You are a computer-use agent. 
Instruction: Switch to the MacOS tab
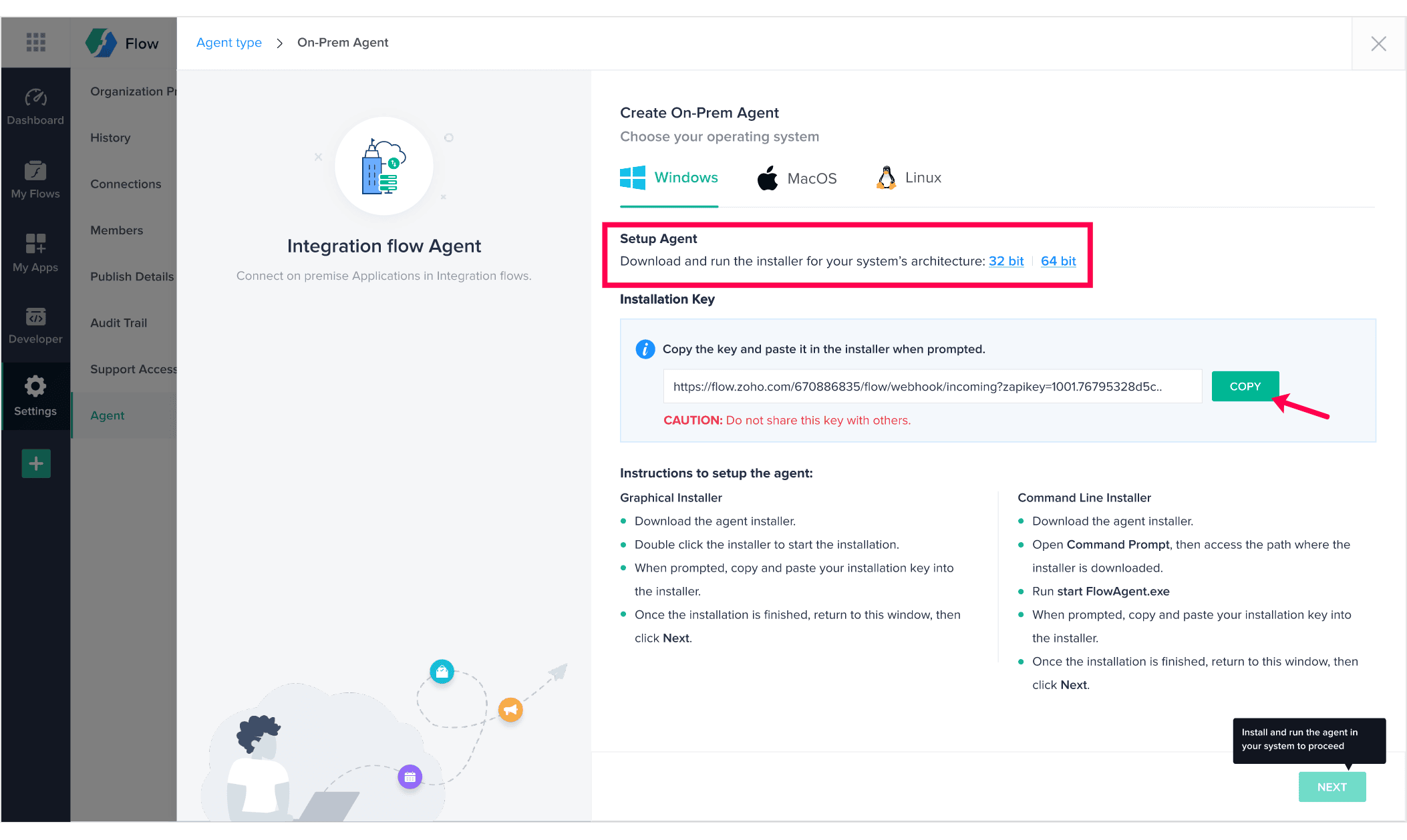796,178
